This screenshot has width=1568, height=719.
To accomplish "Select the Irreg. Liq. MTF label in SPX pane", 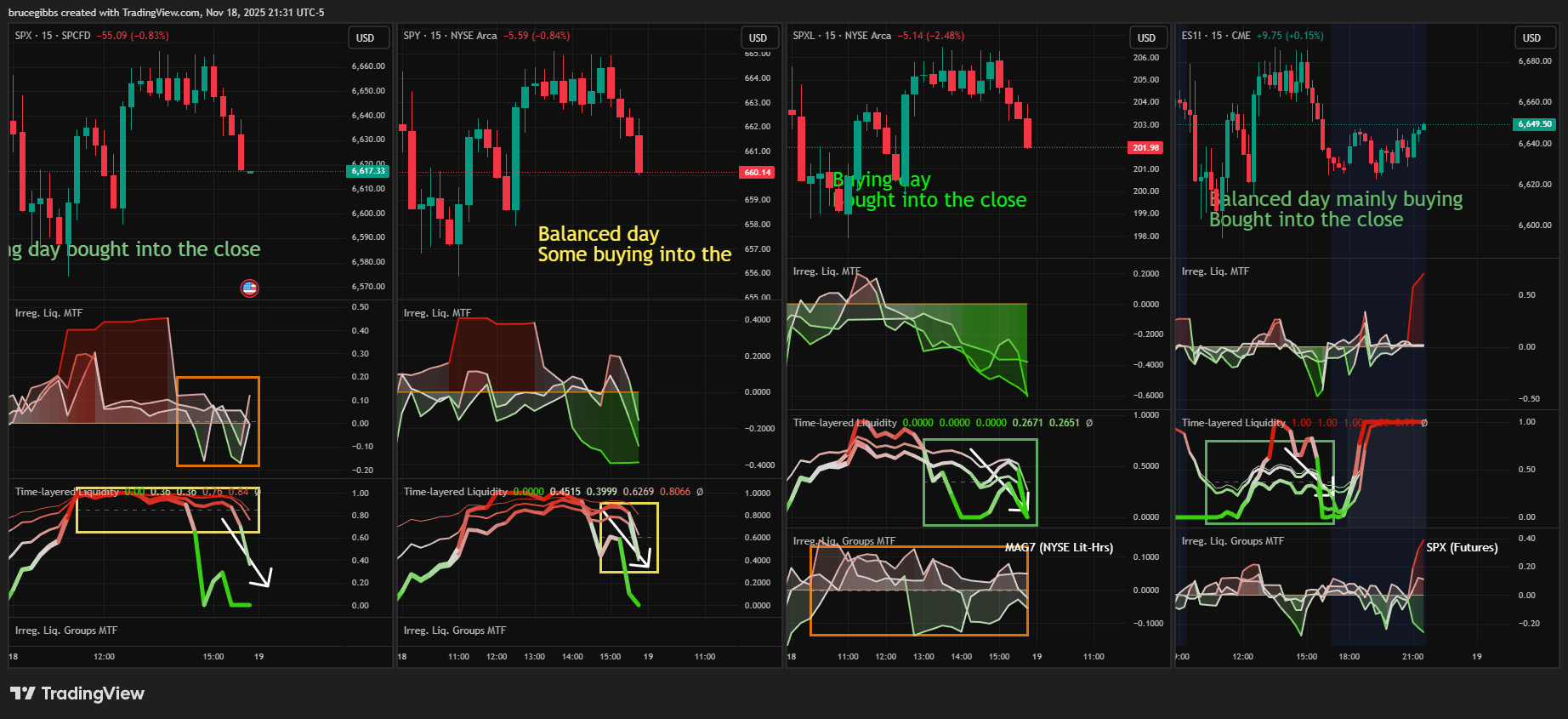I will 48,313.
